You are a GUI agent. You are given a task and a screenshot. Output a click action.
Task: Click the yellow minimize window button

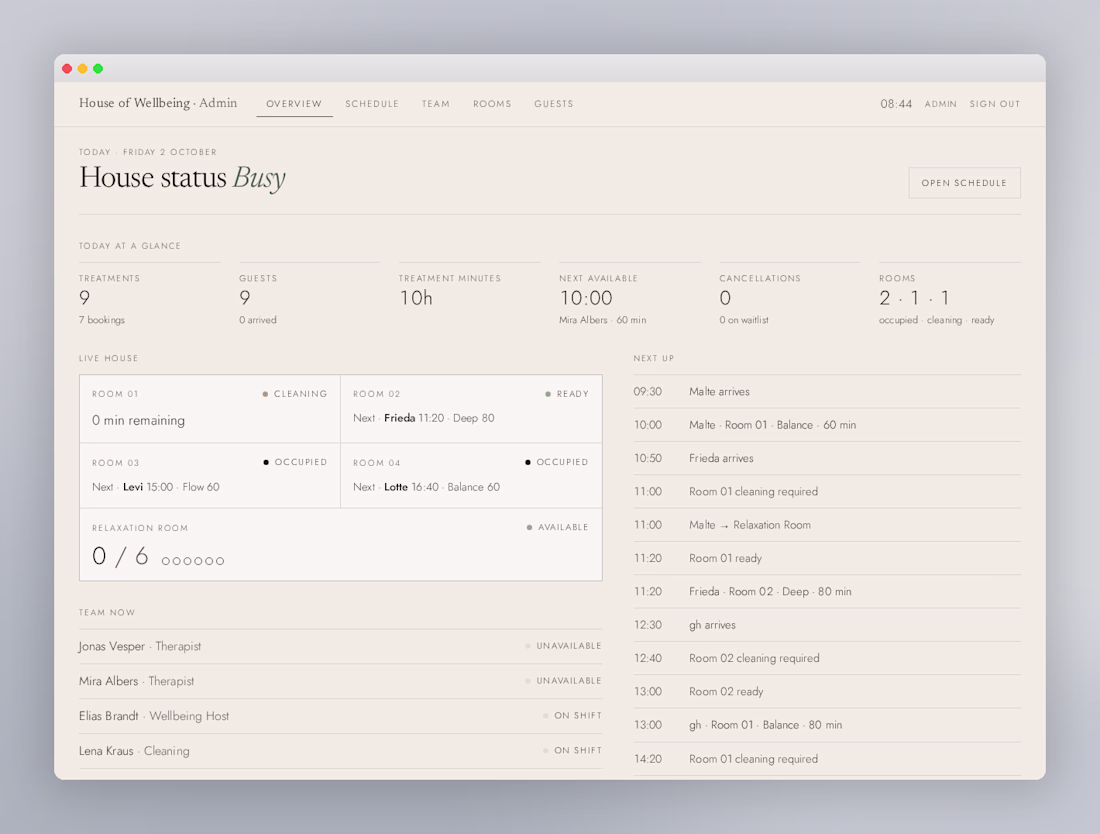click(83, 69)
